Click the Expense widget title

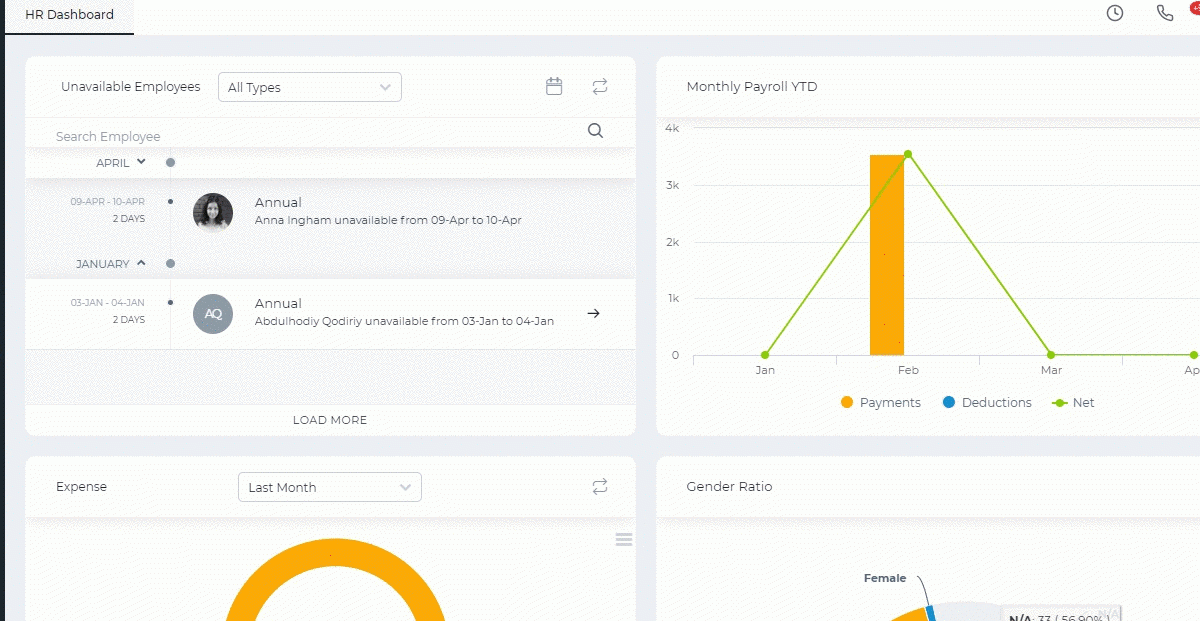(x=81, y=487)
